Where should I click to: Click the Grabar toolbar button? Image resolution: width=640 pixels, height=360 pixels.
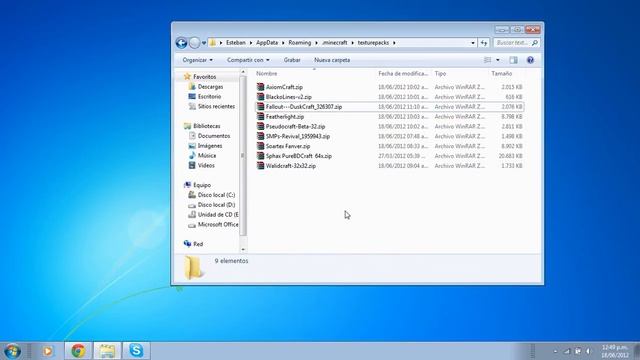292,60
